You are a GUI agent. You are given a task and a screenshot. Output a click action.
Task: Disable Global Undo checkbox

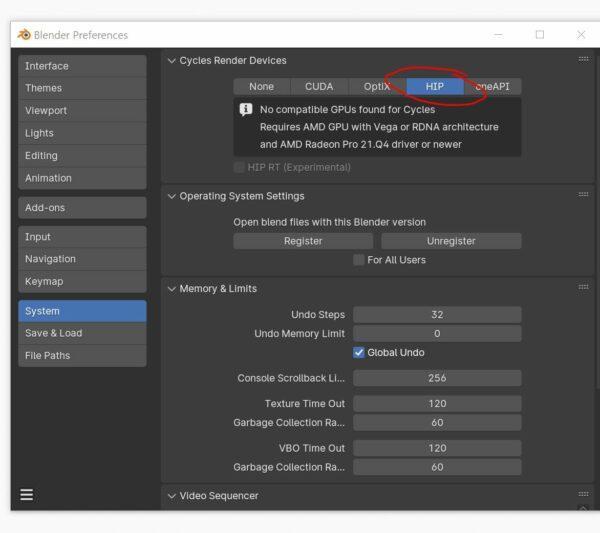tap(359, 352)
